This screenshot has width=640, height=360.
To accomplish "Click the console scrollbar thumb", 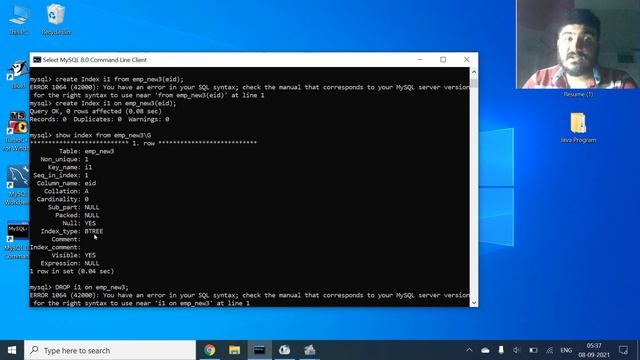I will point(474,83).
